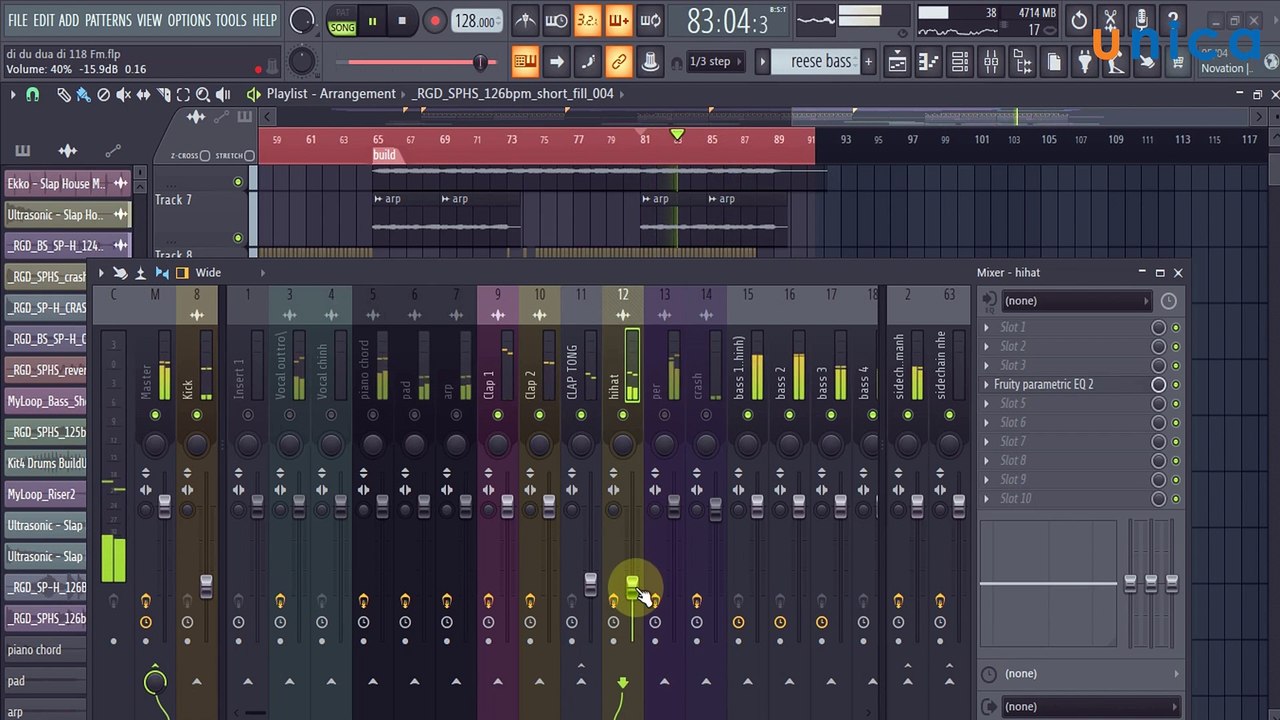This screenshot has height=720, width=1280.
Task: Select the Playback tool in playlist
Action: pyautogui.click(x=223, y=94)
